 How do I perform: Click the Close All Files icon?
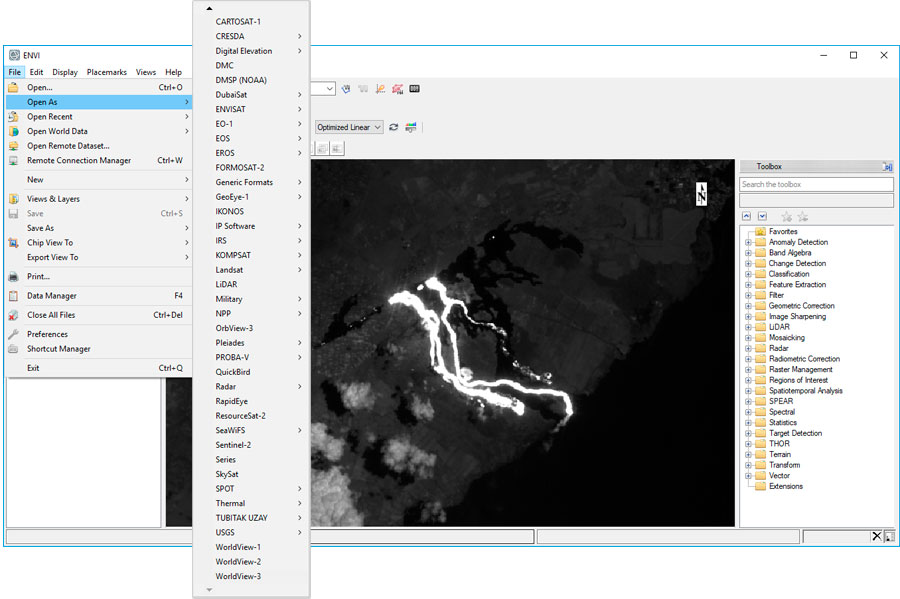tap(13, 316)
